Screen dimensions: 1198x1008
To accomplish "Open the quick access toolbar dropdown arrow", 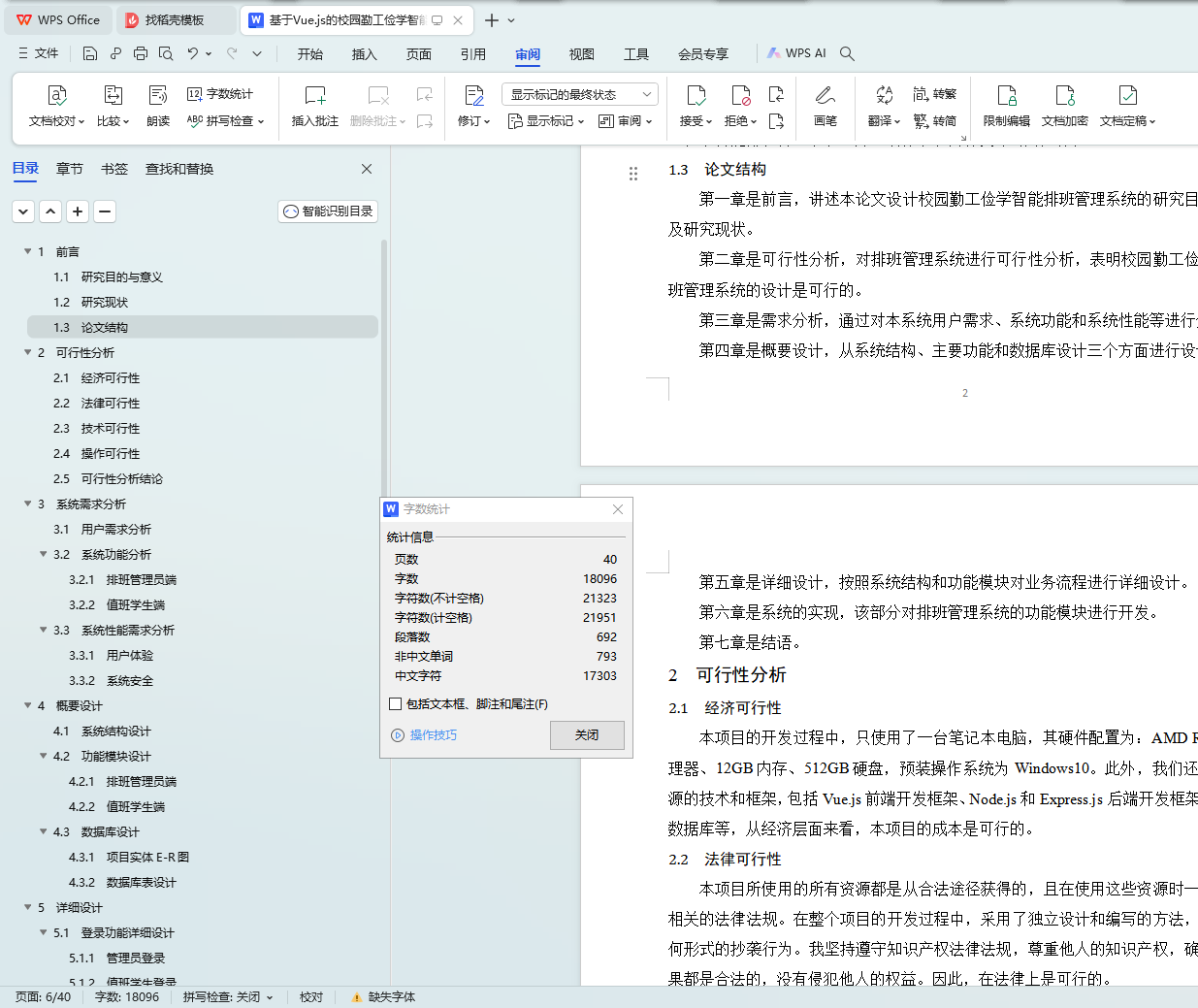I will 257,53.
